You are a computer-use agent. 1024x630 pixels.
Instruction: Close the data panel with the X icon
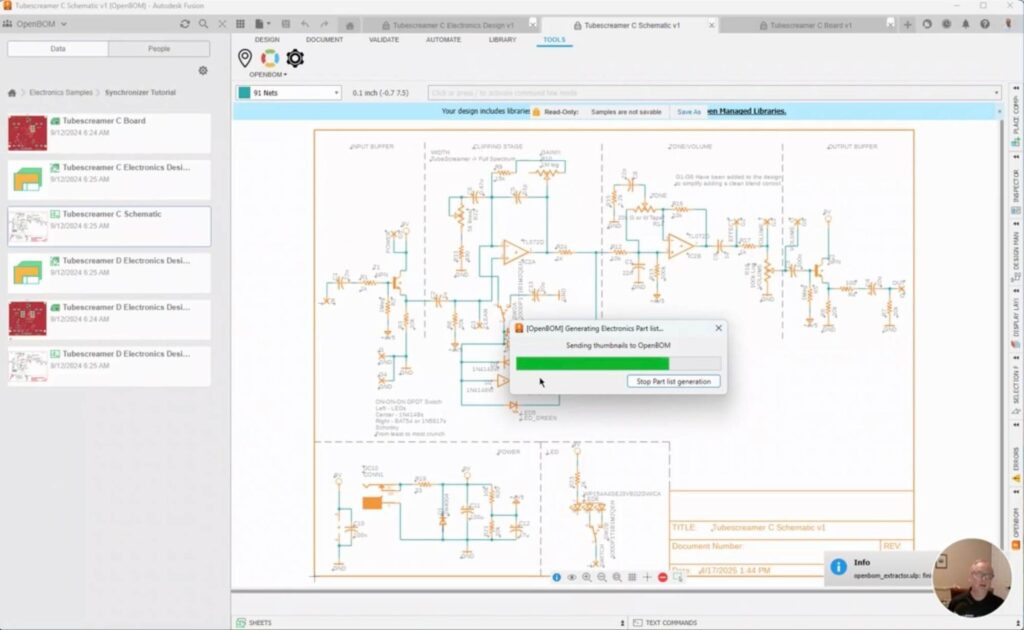(222, 24)
